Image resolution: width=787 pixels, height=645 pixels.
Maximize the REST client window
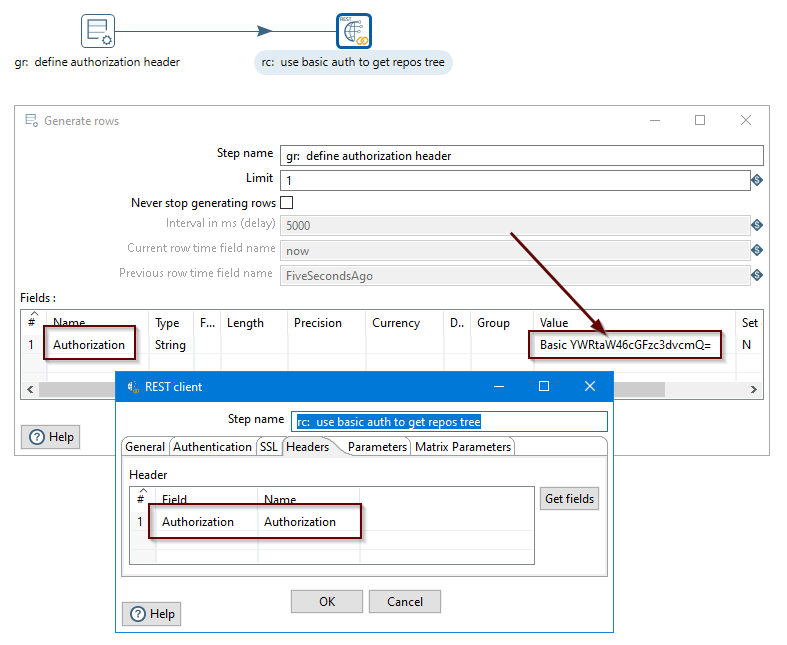pos(544,386)
